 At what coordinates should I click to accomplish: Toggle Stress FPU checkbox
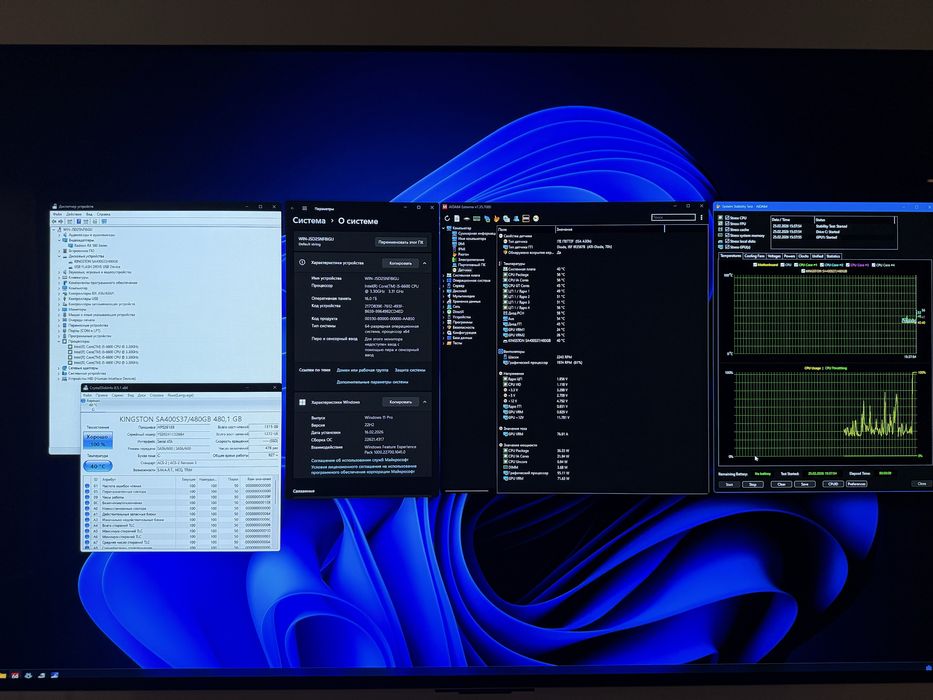[727, 224]
